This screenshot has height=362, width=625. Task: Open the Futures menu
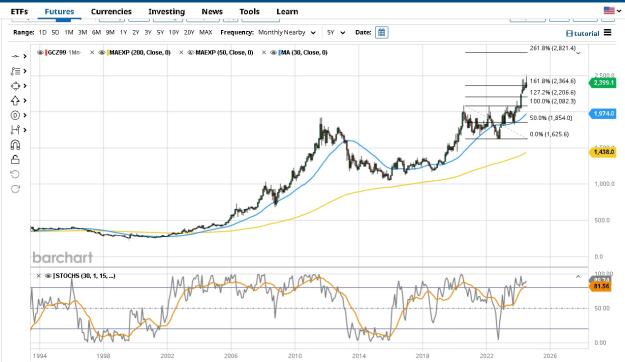click(59, 12)
